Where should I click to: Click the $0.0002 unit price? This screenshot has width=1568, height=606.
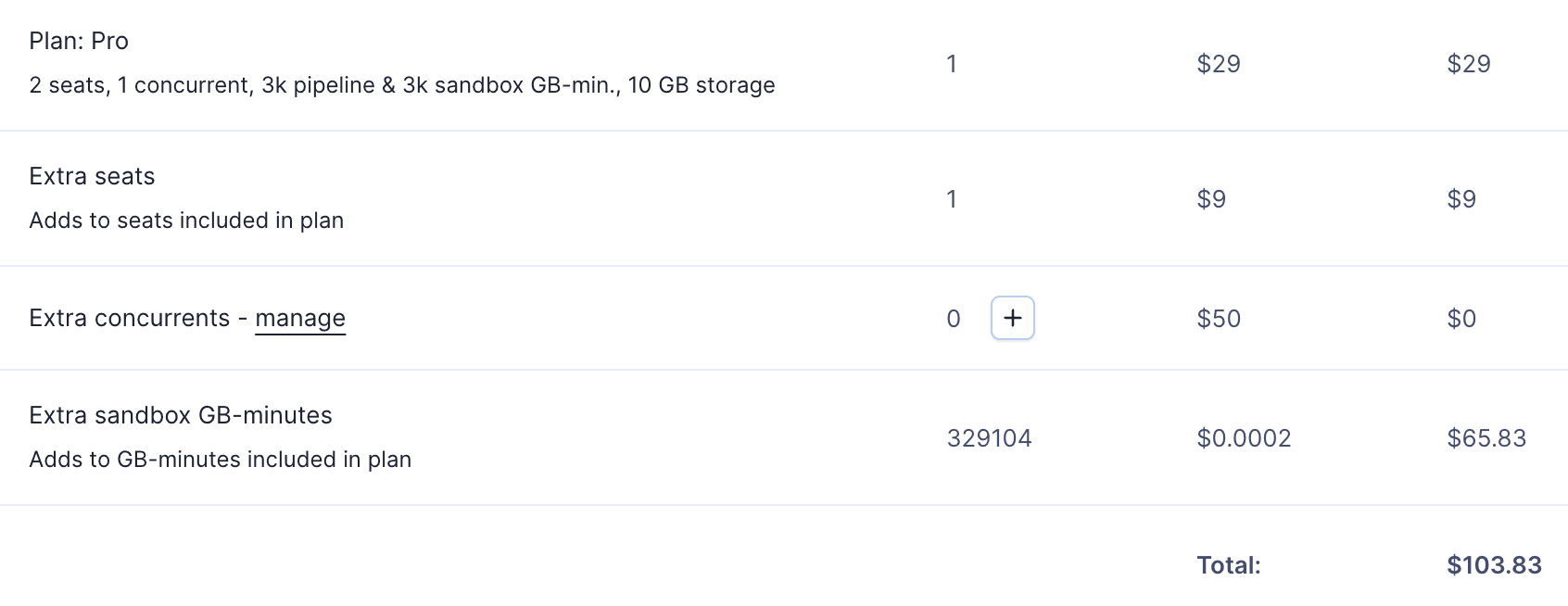1244,438
